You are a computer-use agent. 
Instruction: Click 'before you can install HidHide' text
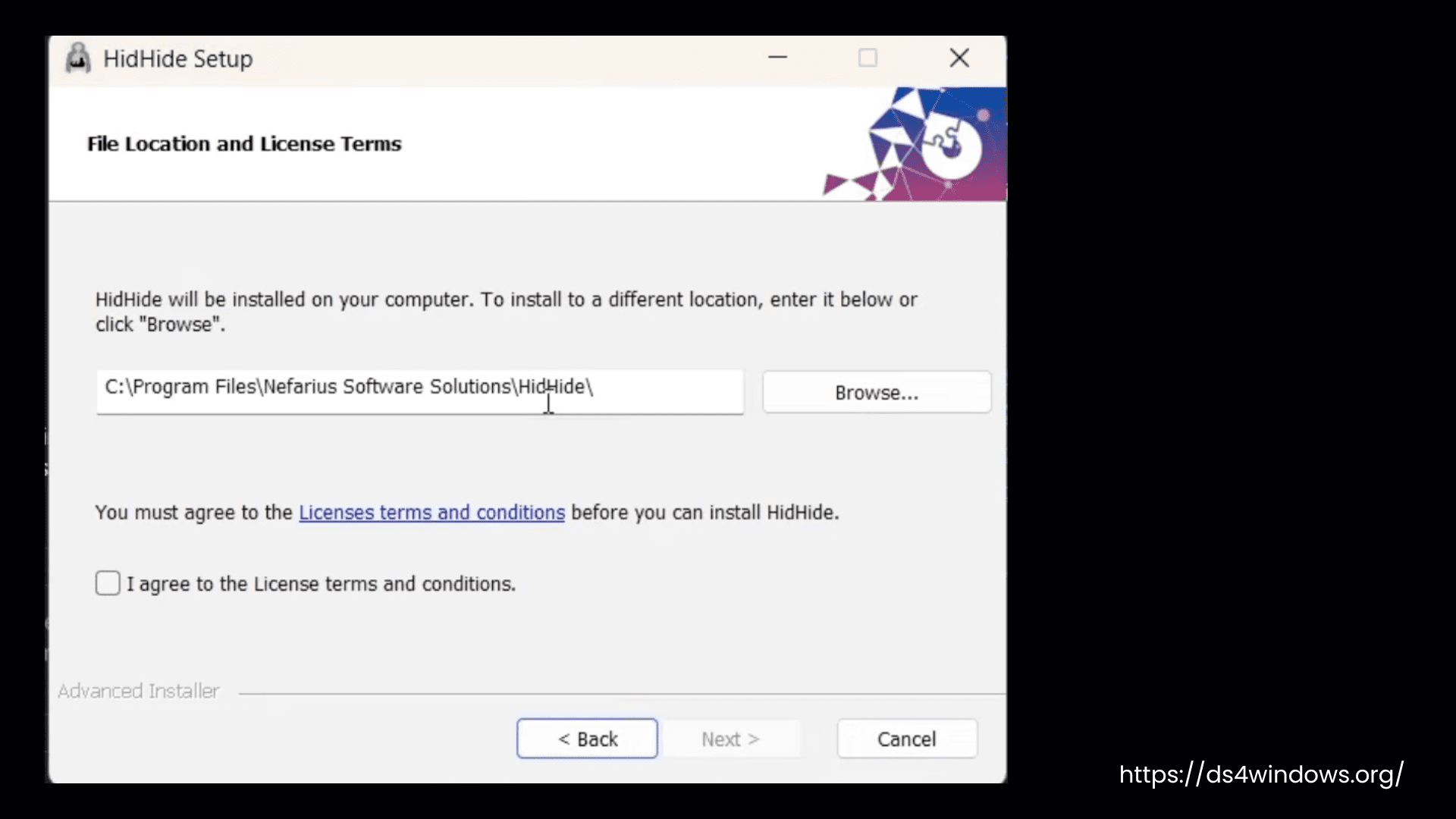coord(705,513)
